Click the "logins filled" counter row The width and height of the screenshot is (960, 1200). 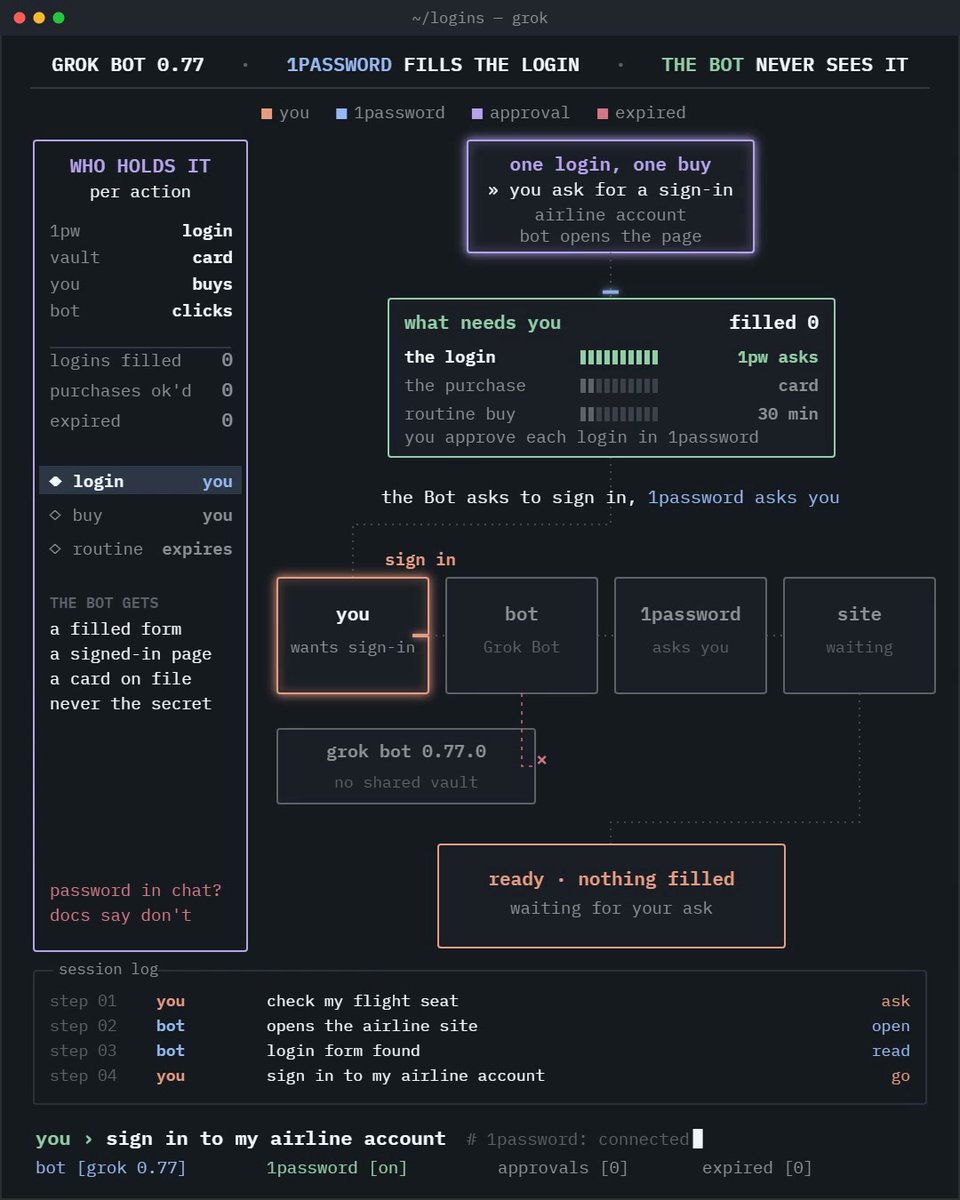click(141, 361)
